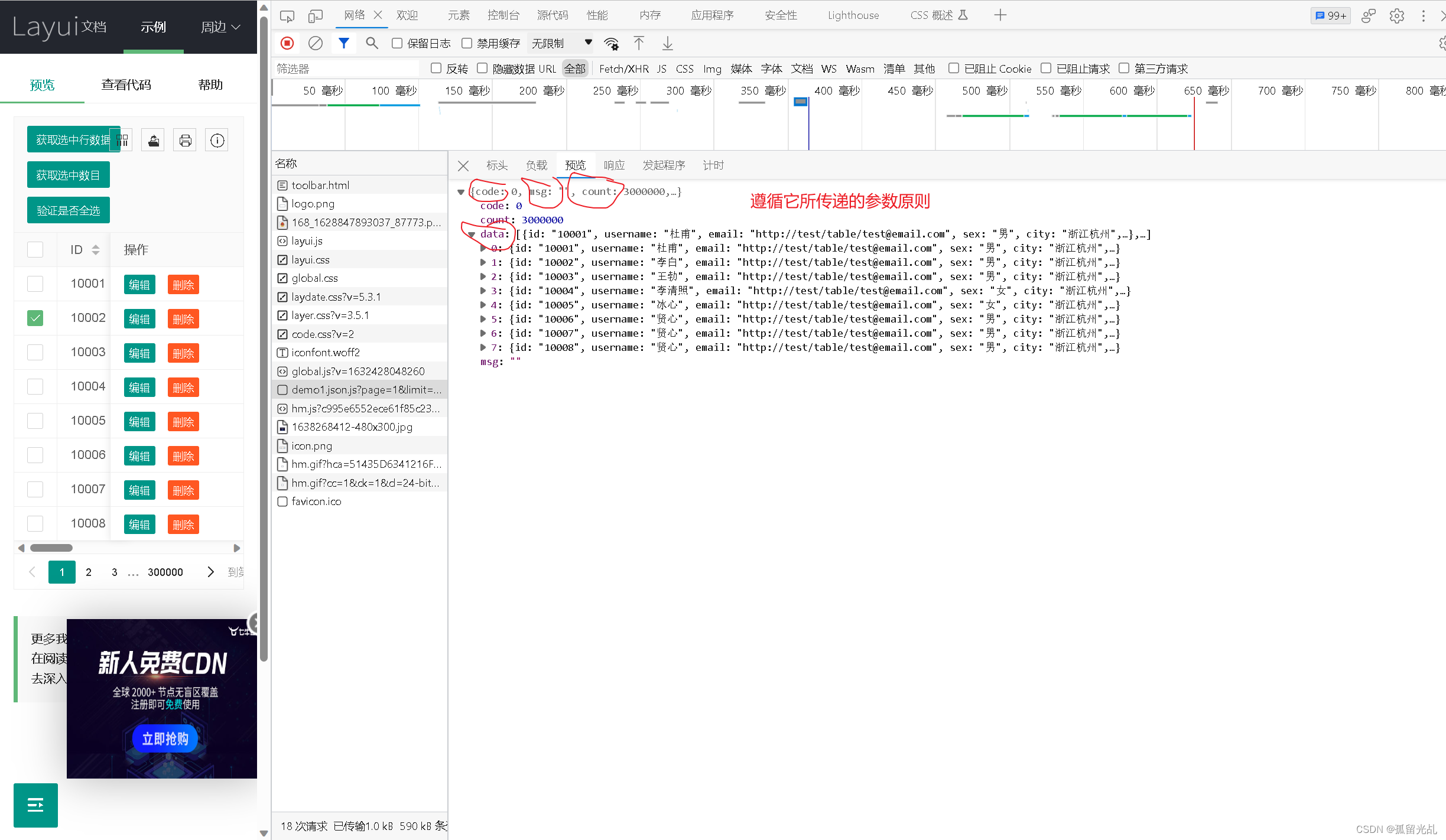The height and width of the screenshot is (840, 1446).
Task: Check the select-all header checkbox
Action: [35, 249]
